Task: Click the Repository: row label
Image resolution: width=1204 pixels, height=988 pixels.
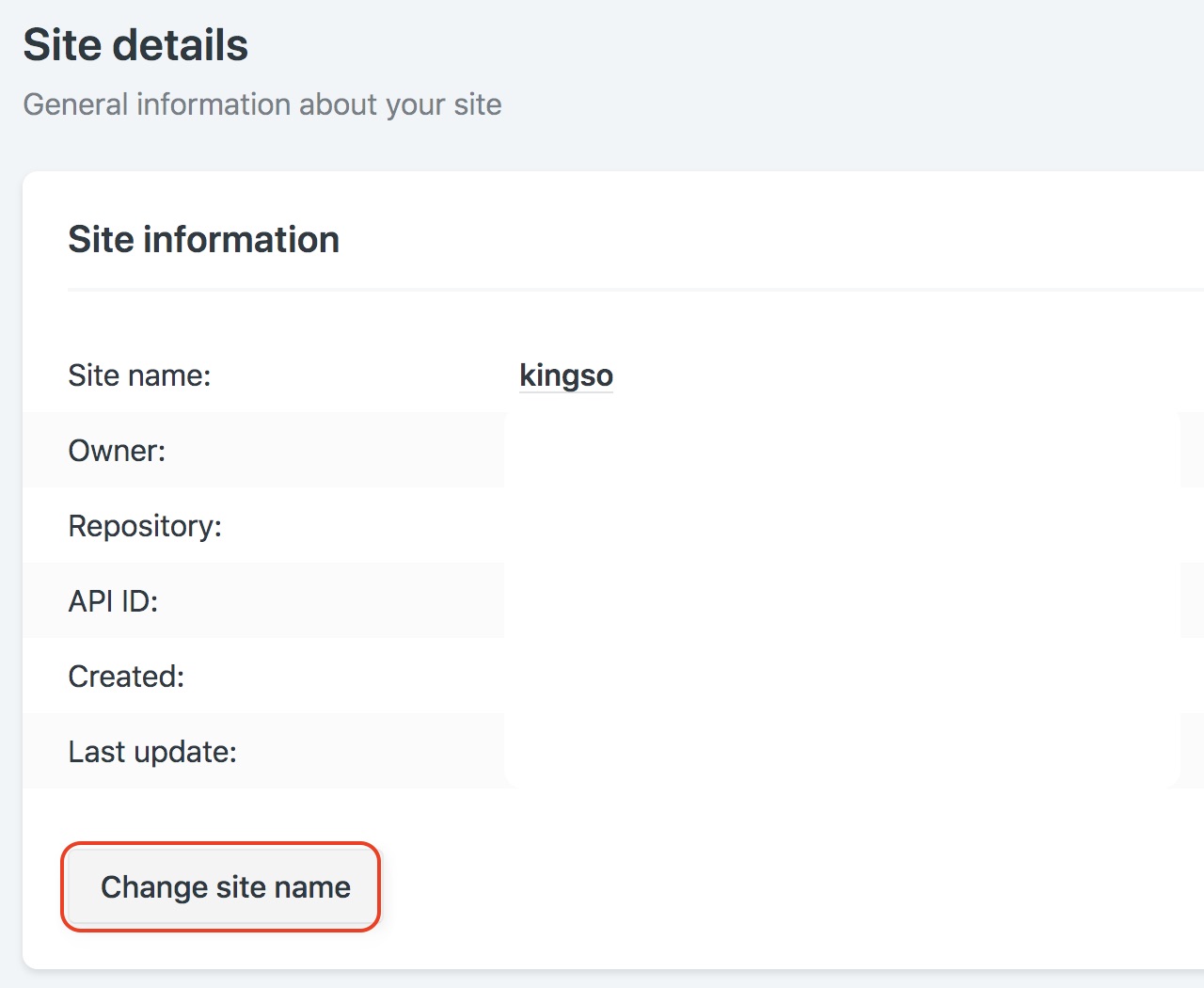Action: 145,526
